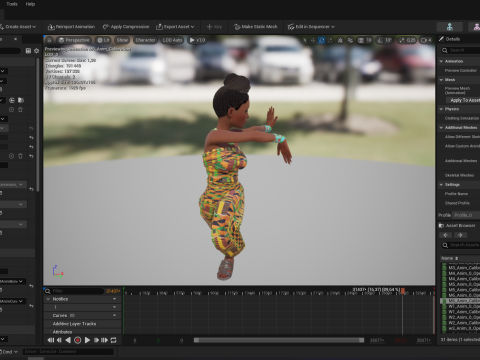Select Additive Layer Tracks row
This screenshot has height=360, width=480.
[82, 324]
